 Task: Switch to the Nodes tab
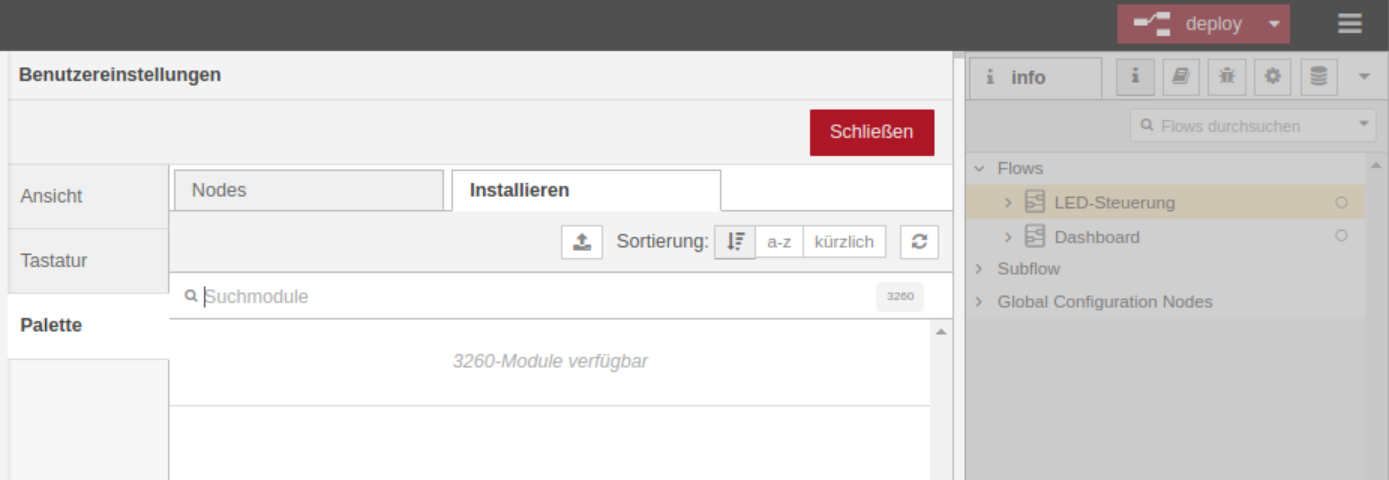(308, 190)
